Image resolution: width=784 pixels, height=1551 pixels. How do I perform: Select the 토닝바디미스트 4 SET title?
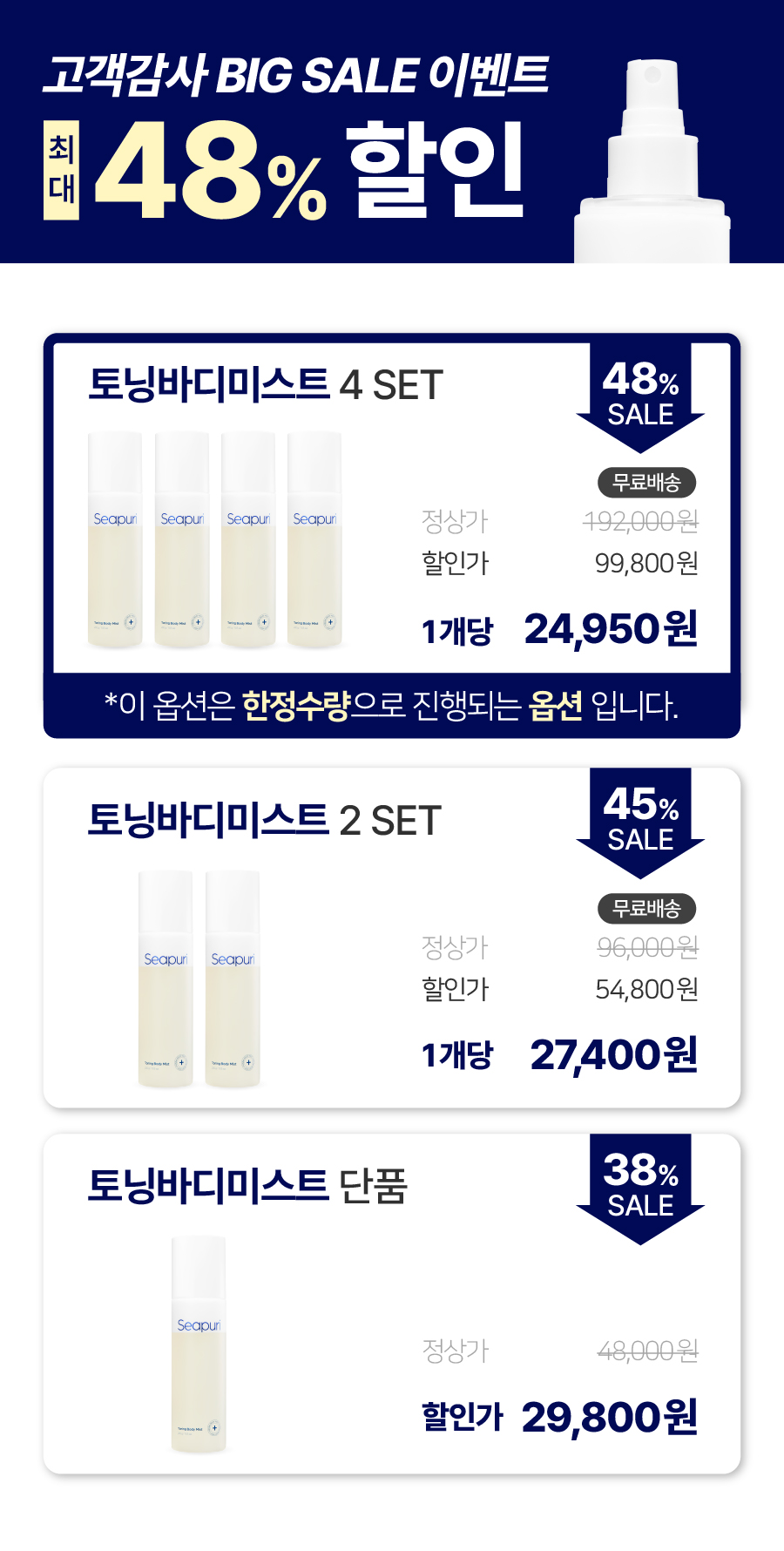click(266, 384)
